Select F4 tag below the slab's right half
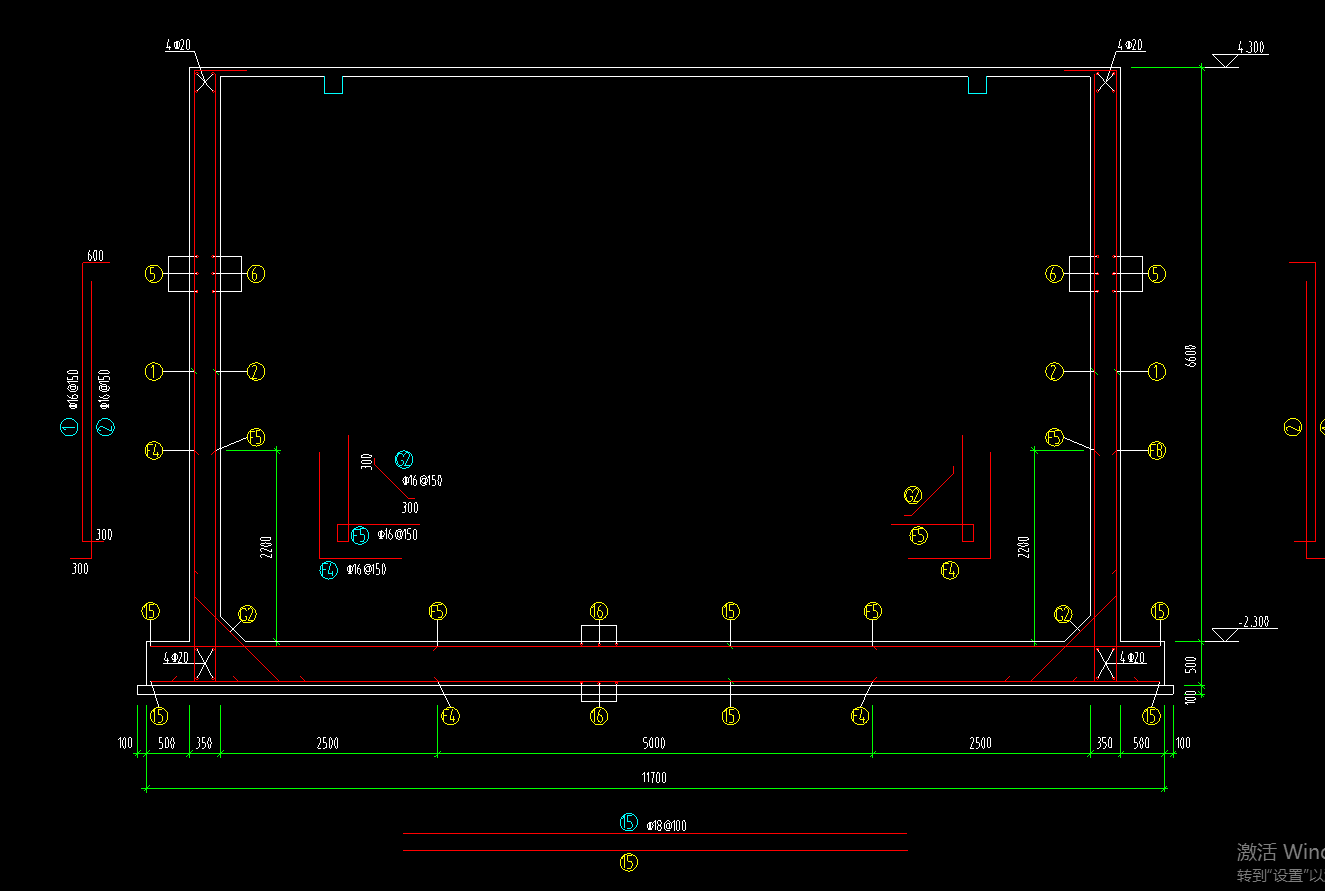Image resolution: width=1325 pixels, height=891 pixels. 860,716
